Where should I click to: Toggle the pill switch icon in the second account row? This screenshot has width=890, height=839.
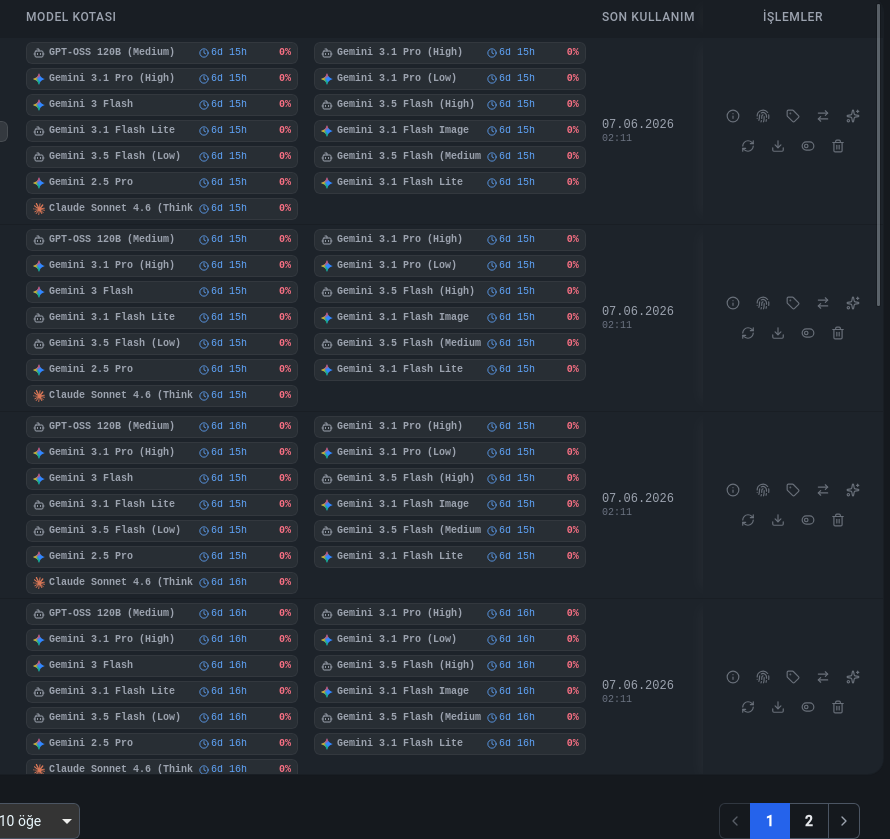pyautogui.click(x=808, y=333)
